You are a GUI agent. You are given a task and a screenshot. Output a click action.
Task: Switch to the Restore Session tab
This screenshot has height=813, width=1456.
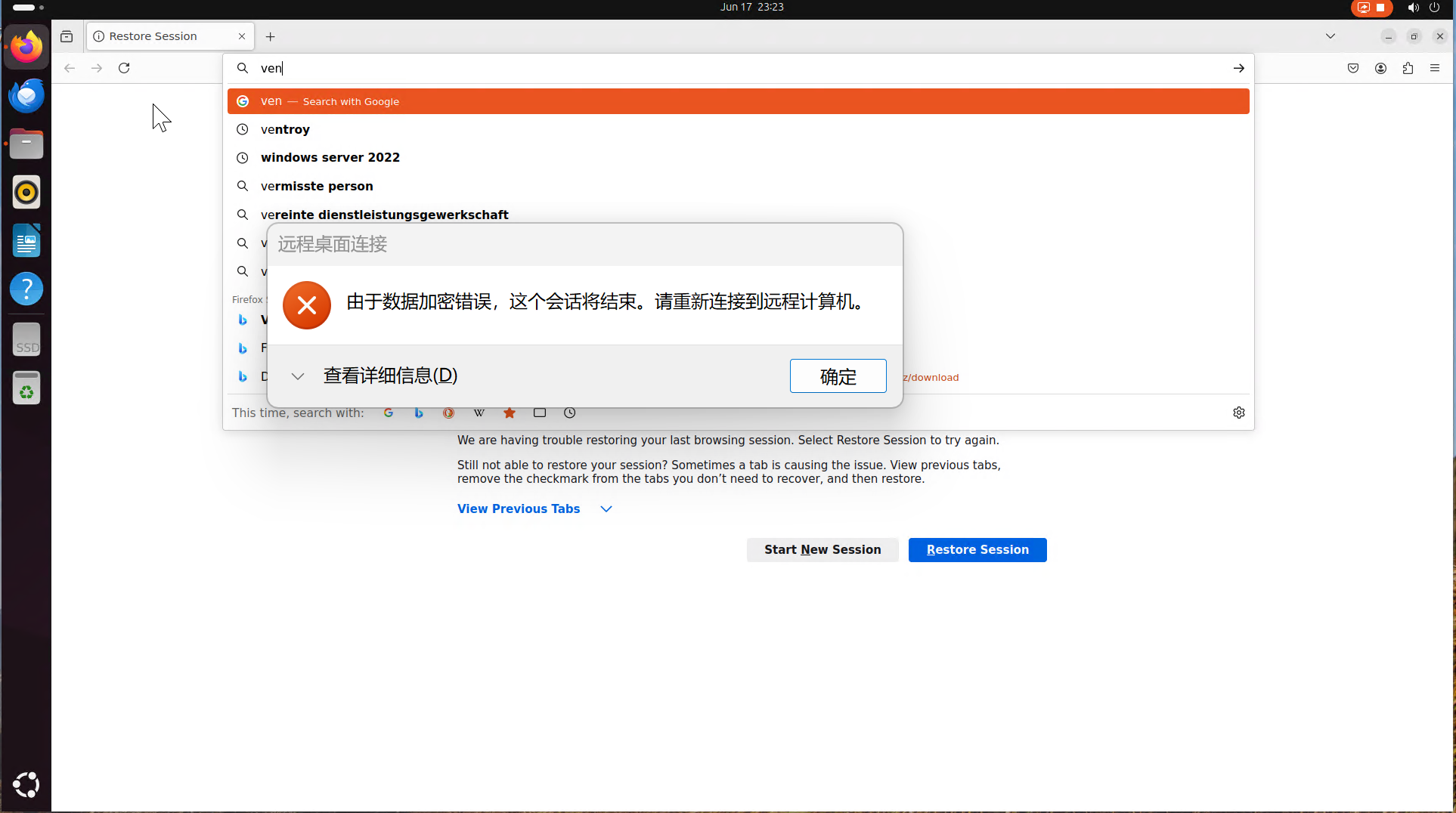point(170,36)
